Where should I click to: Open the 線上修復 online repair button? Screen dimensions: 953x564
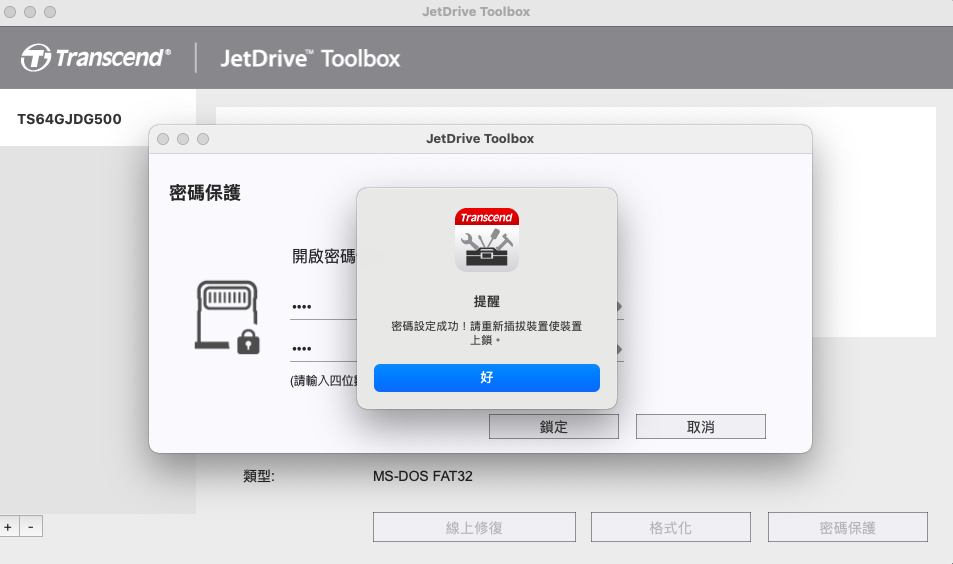[474, 527]
